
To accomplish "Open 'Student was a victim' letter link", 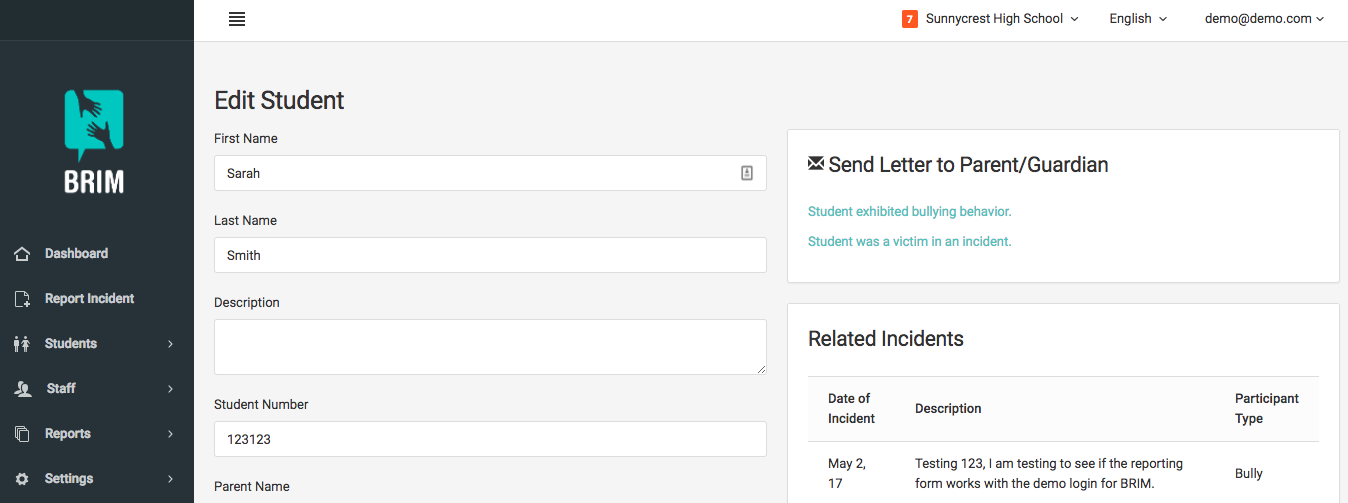I will coord(909,242).
